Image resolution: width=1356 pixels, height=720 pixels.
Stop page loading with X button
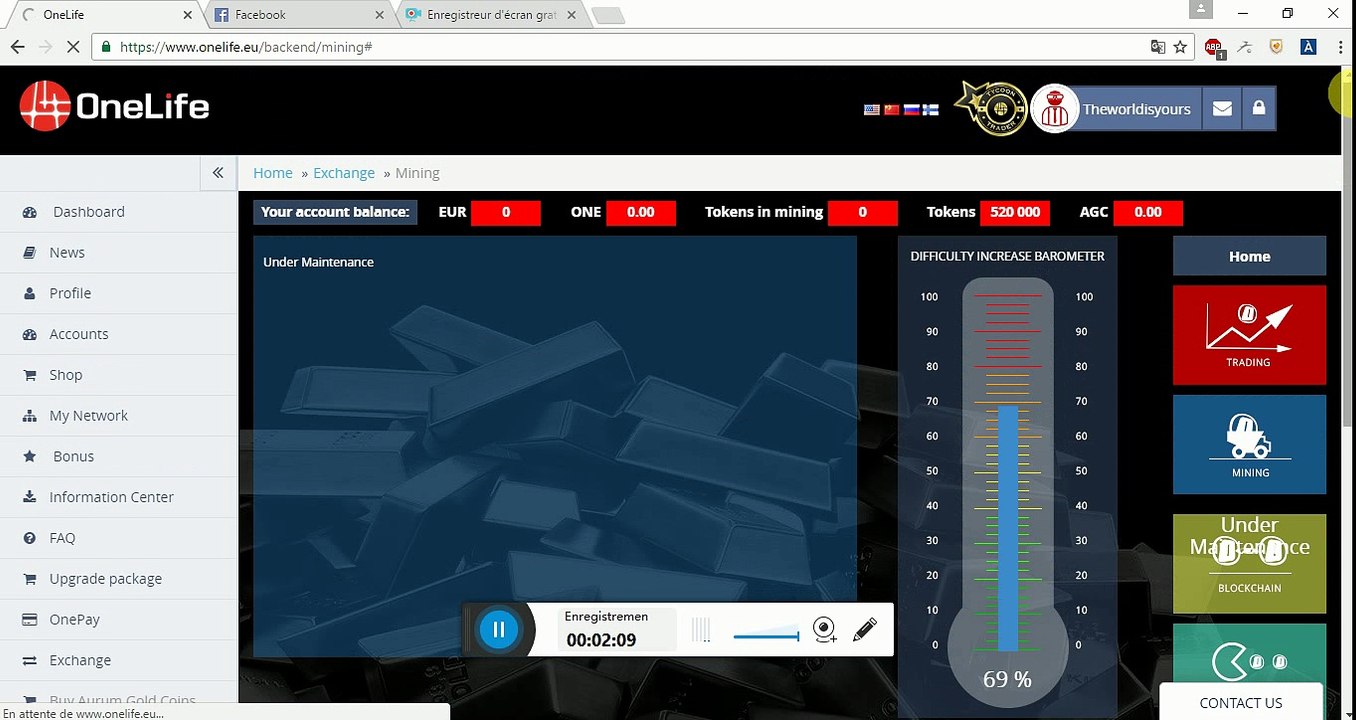(x=73, y=47)
